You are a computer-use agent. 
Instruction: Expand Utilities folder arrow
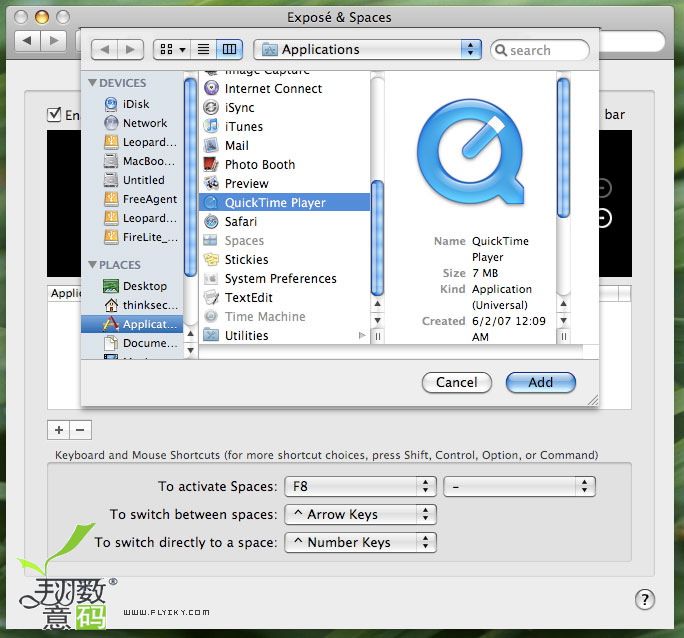pos(362,335)
